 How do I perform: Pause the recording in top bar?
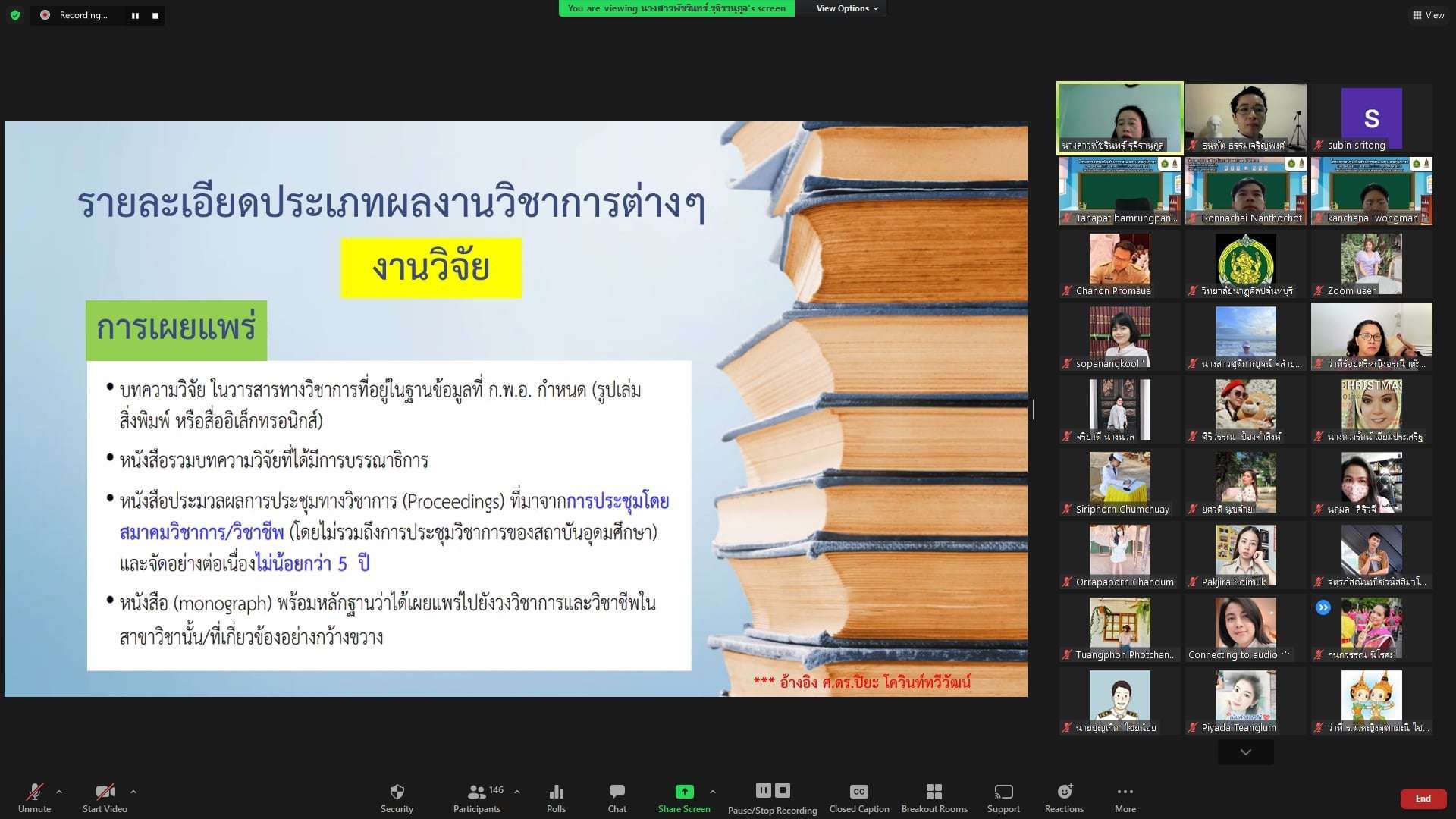(x=135, y=15)
